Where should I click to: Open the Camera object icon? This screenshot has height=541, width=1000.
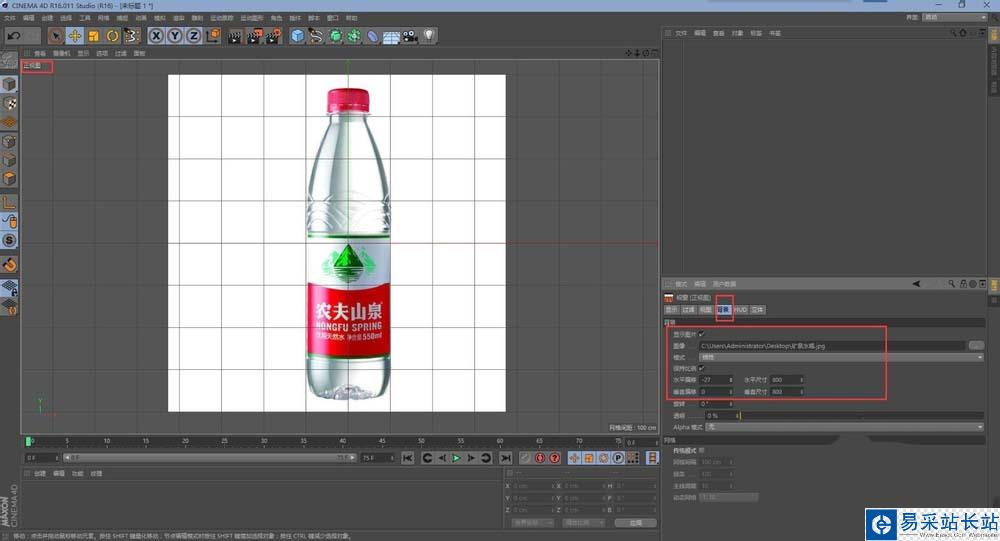click(x=410, y=36)
